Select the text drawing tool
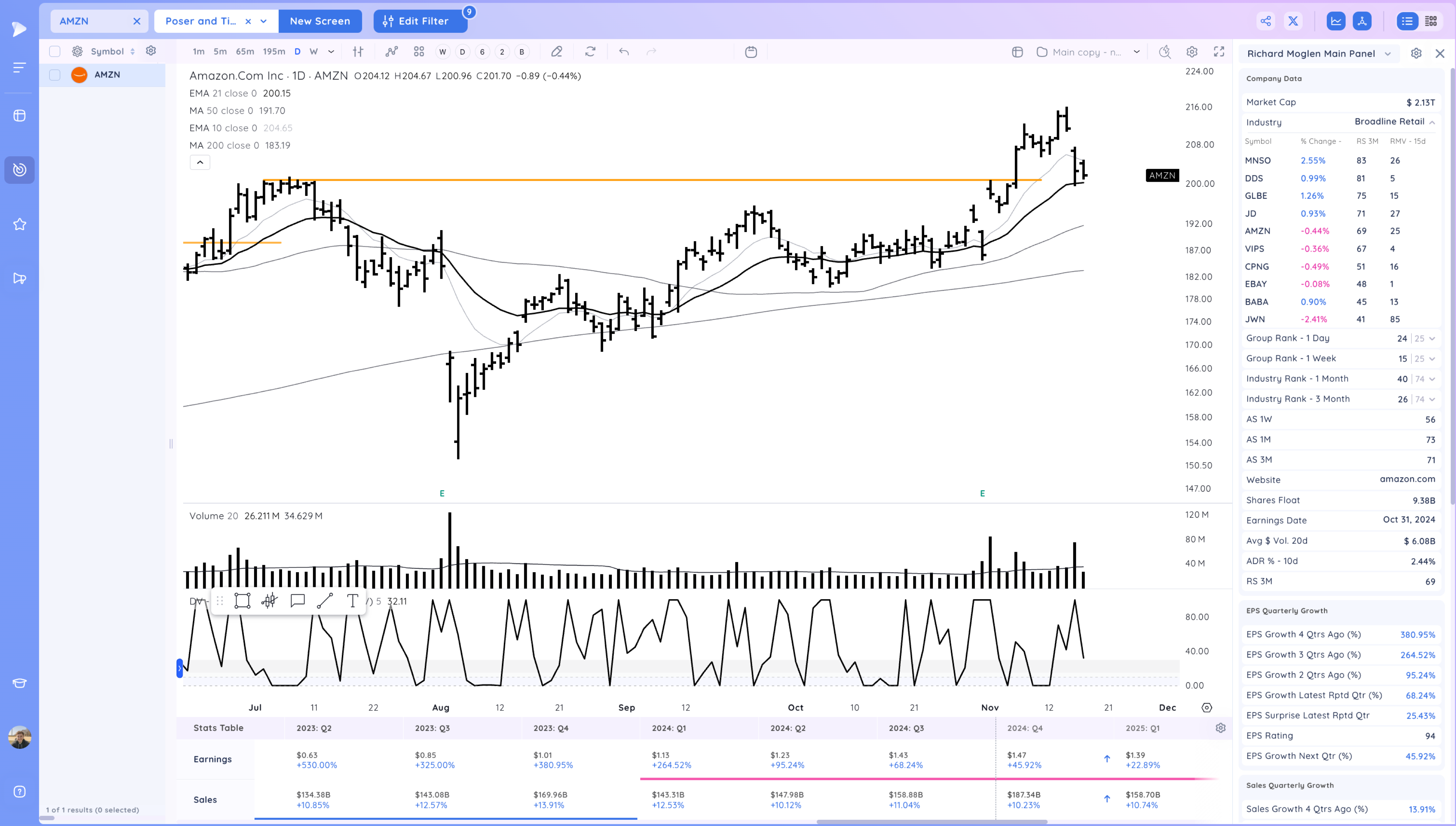 [353, 601]
